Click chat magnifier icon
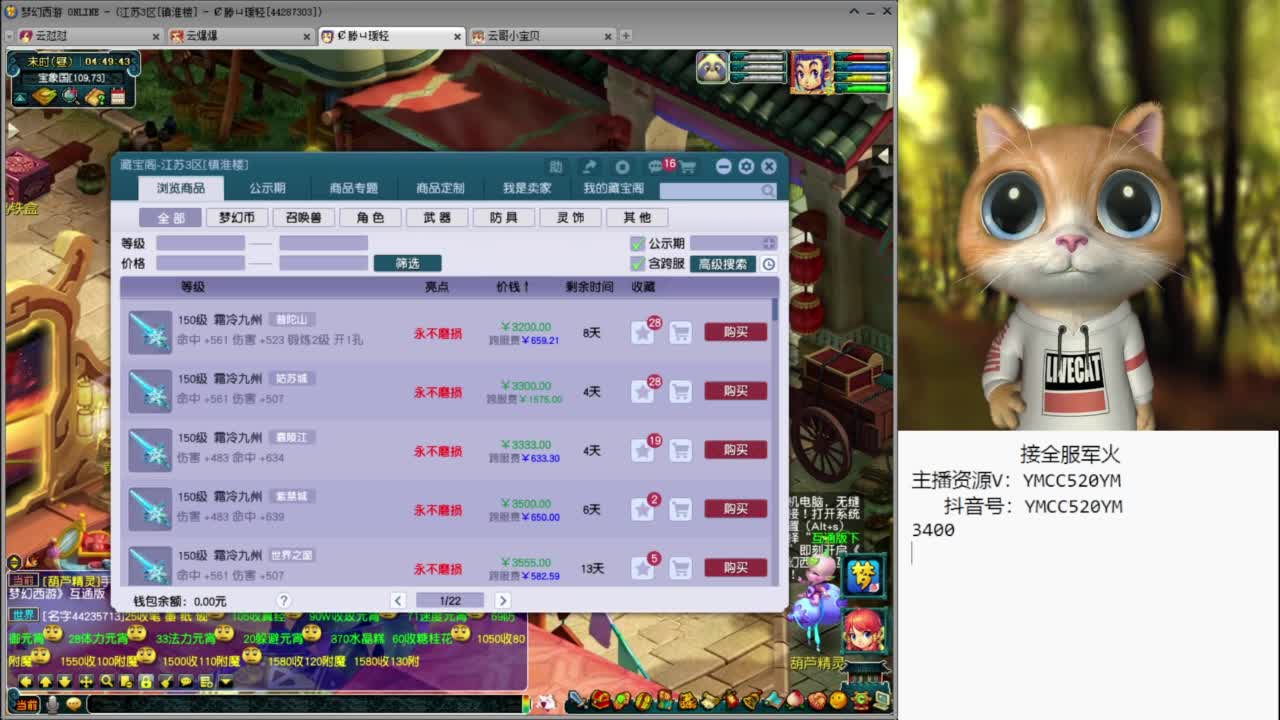The image size is (1280, 720). pos(106,681)
